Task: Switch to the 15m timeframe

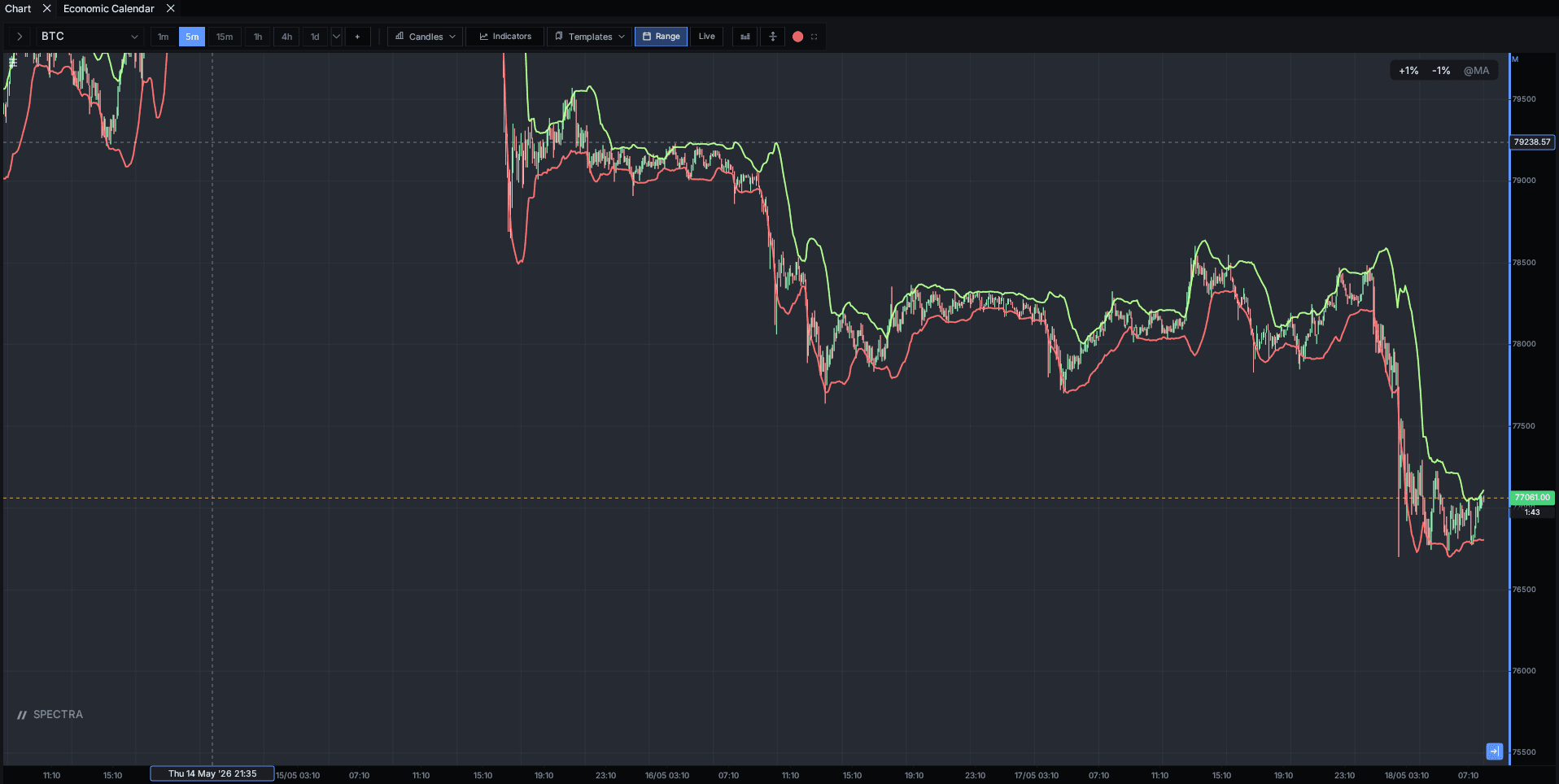Action: click(225, 37)
